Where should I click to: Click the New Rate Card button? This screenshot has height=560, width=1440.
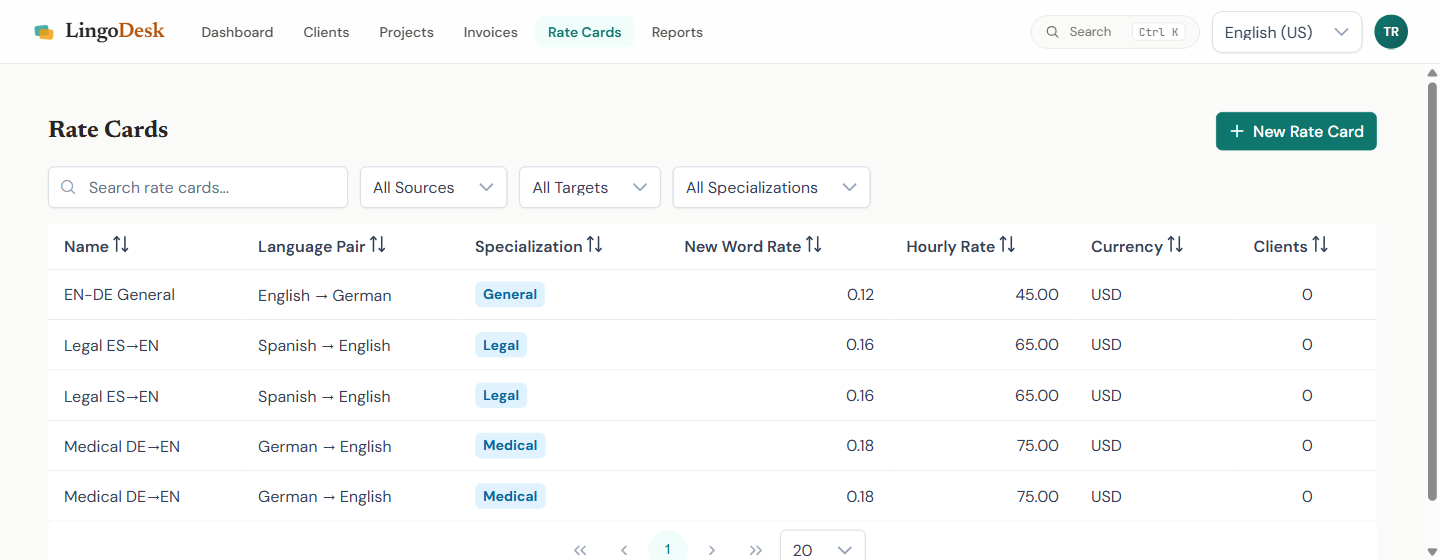(x=1296, y=131)
